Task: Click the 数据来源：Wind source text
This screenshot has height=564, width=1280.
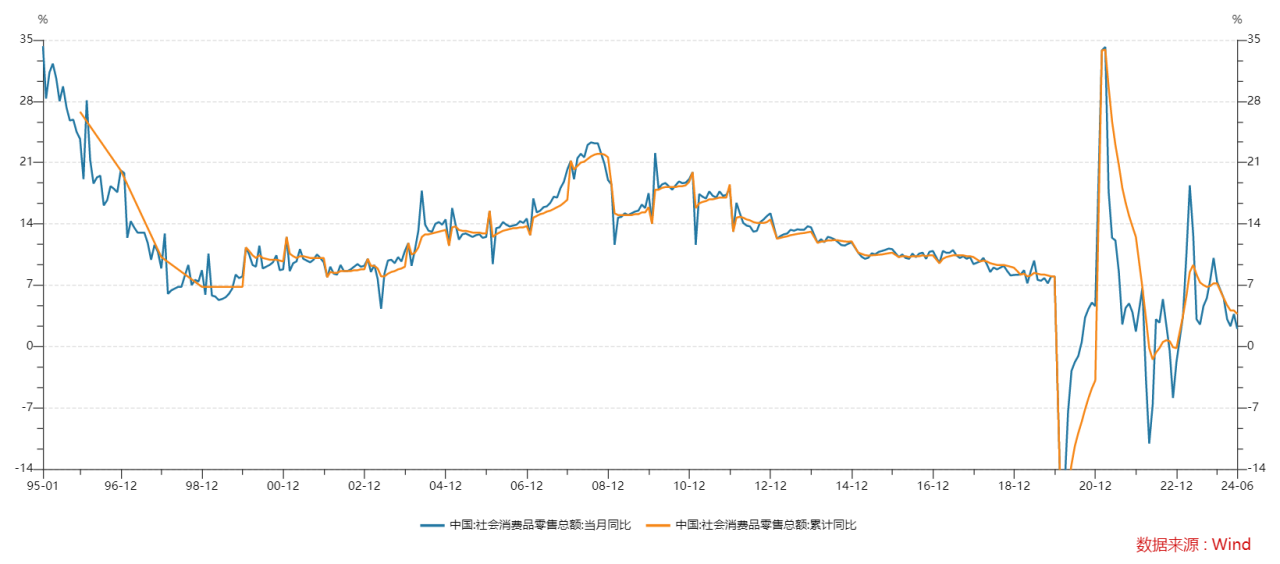Action: 1193,544
